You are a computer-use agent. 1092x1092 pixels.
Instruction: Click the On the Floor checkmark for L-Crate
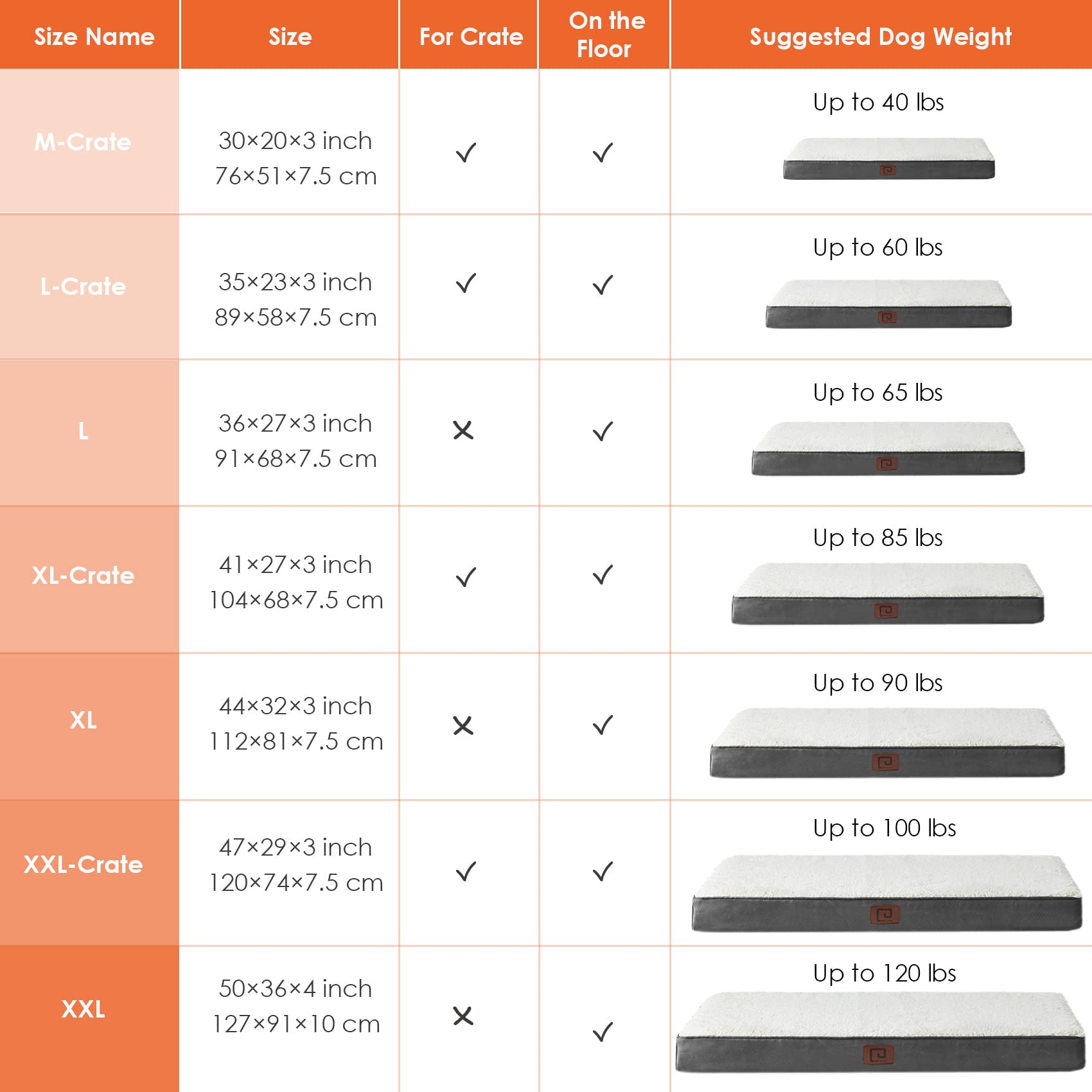[x=603, y=285]
